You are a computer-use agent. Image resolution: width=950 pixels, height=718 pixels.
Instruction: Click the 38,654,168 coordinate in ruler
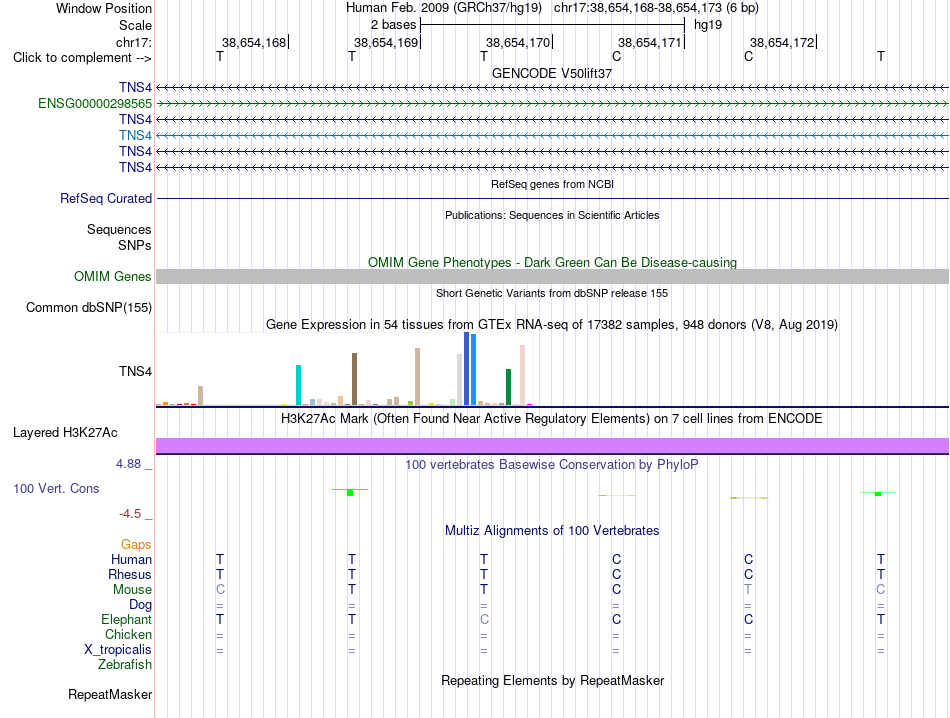[x=254, y=42]
